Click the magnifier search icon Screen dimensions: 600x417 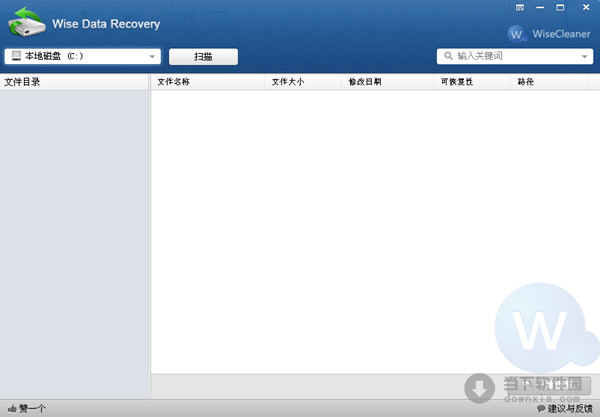[x=448, y=56]
